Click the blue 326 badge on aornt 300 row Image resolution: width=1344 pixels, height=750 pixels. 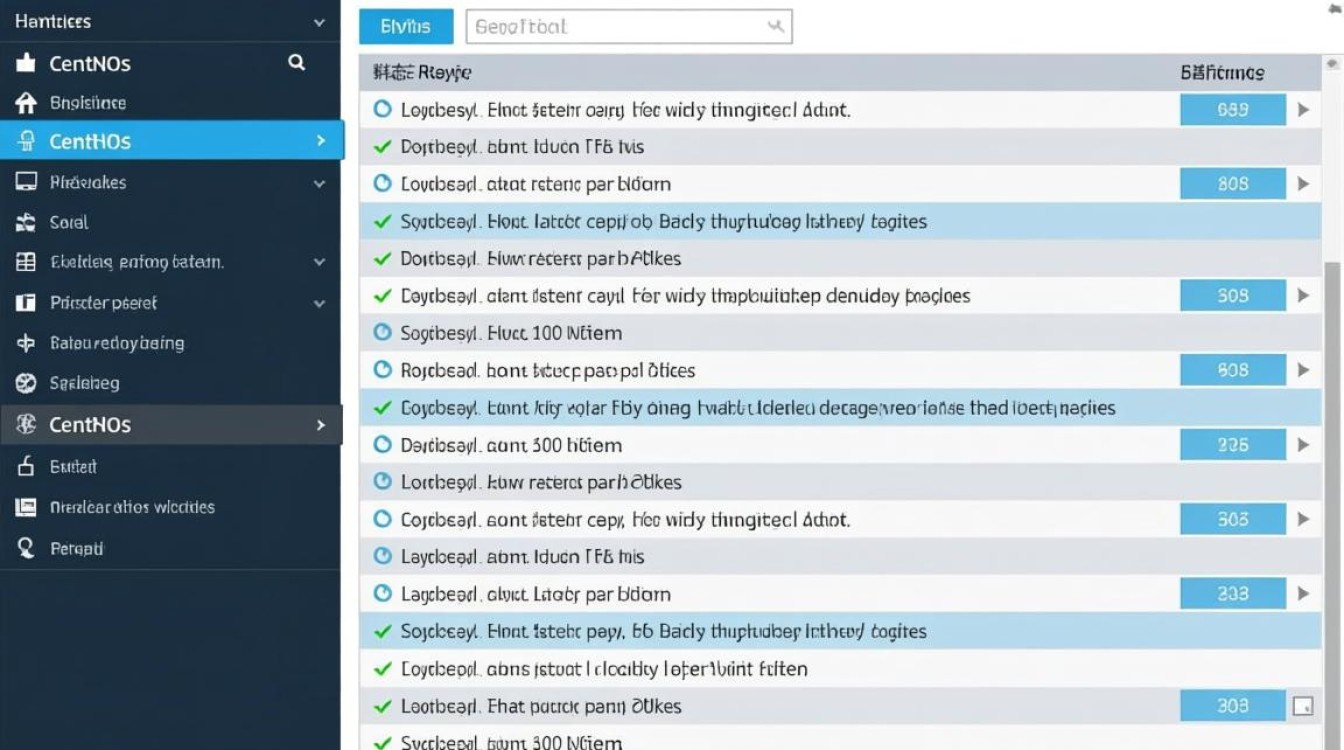click(1233, 445)
